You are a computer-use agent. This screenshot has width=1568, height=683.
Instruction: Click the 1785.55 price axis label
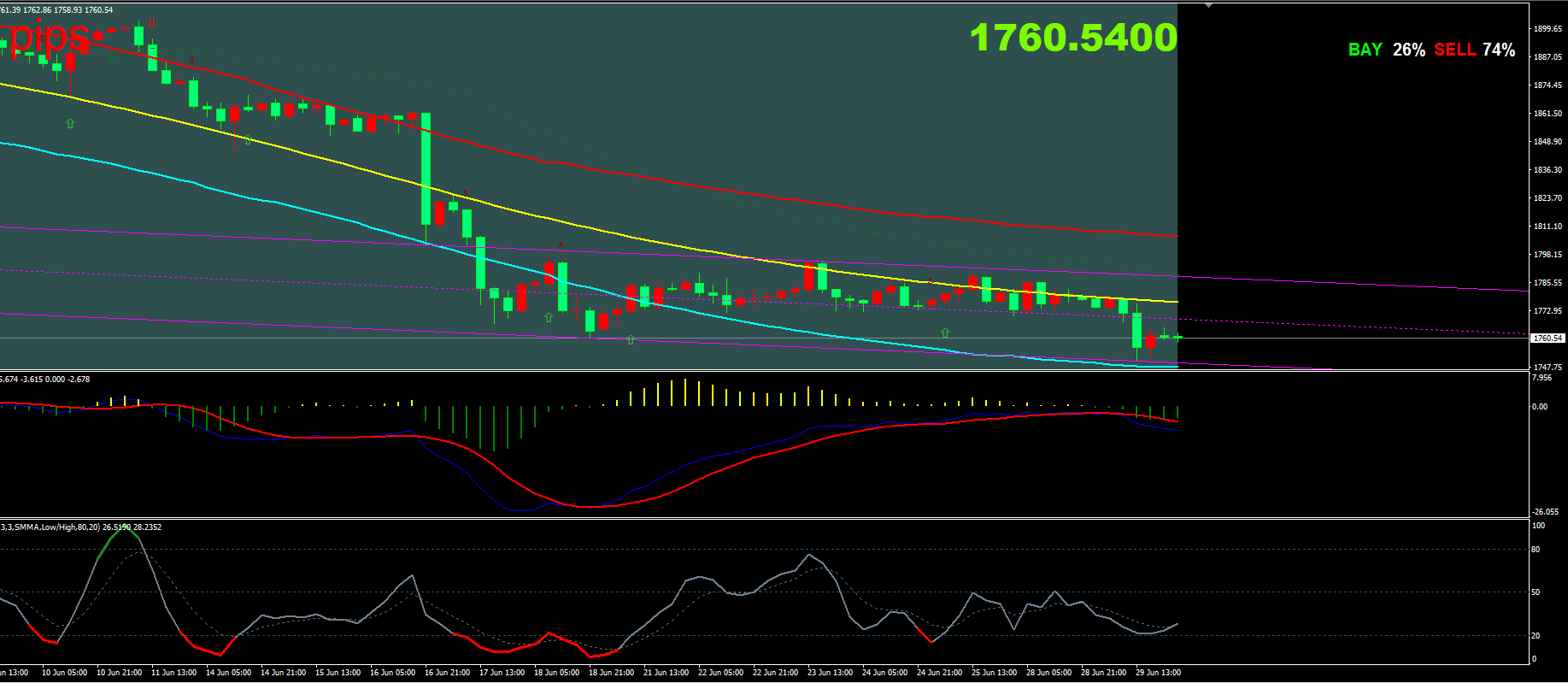(1547, 283)
